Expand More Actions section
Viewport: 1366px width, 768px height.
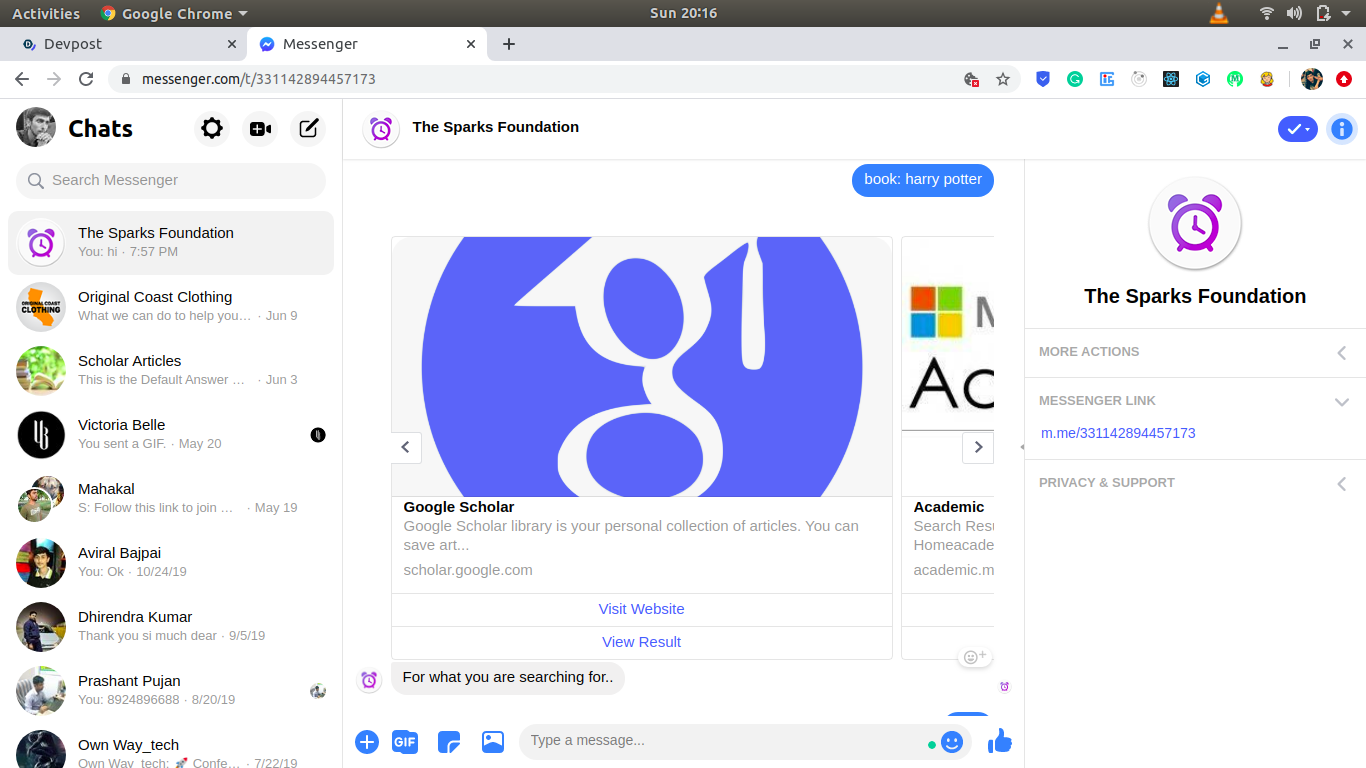point(1195,352)
